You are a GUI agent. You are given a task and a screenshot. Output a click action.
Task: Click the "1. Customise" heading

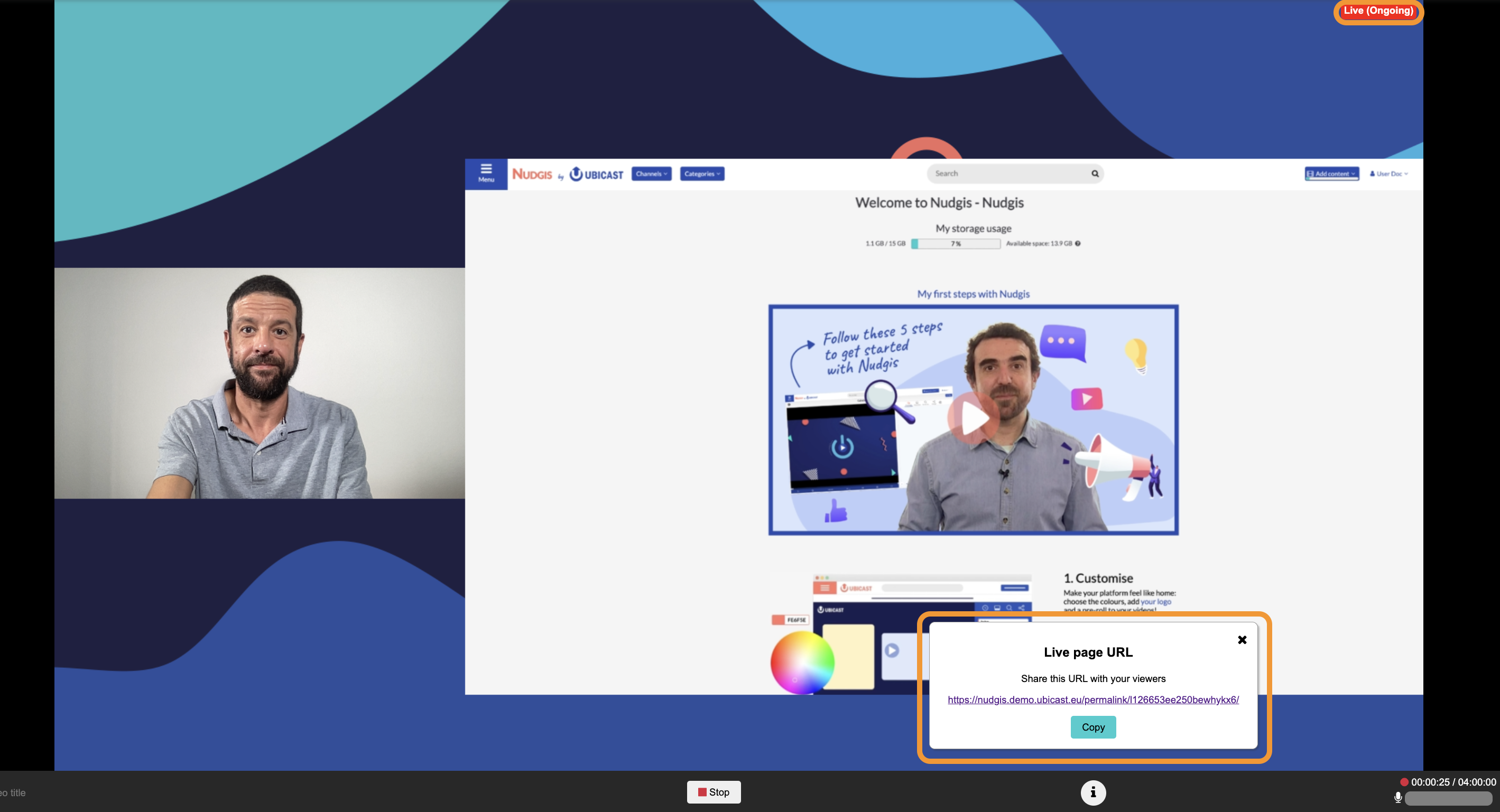click(x=1098, y=578)
